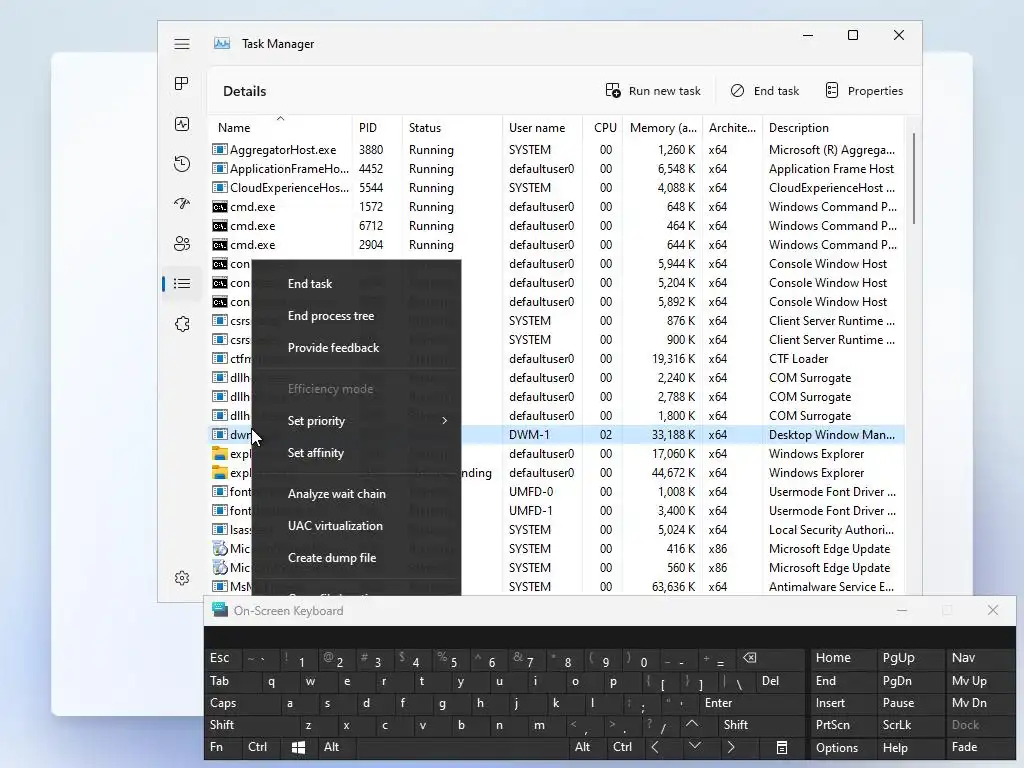Toggle the Nav key on keyboard
Viewport: 1024px width, 768px height.
pos(981,658)
